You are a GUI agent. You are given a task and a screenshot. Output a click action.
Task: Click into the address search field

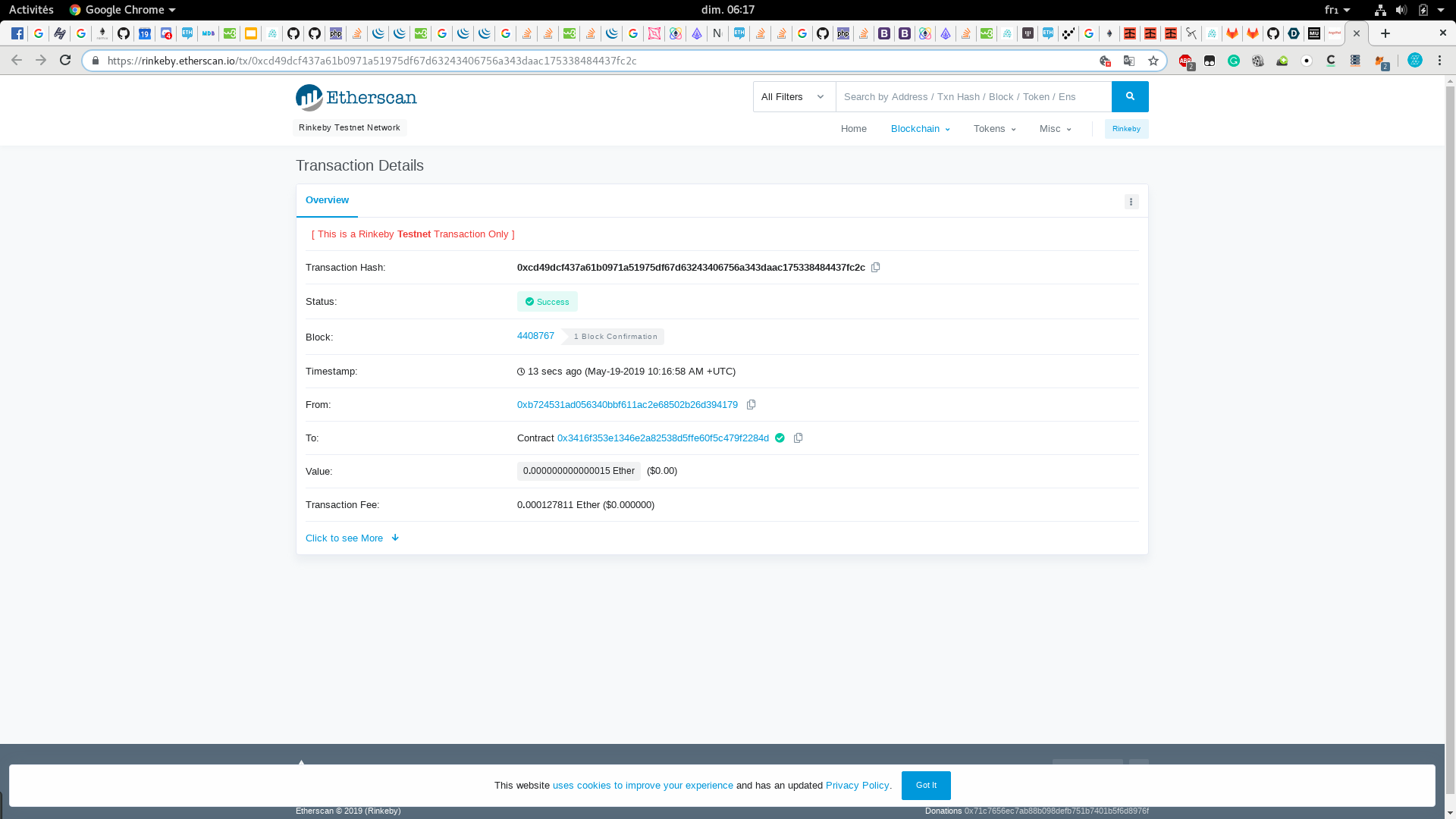click(973, 97)
